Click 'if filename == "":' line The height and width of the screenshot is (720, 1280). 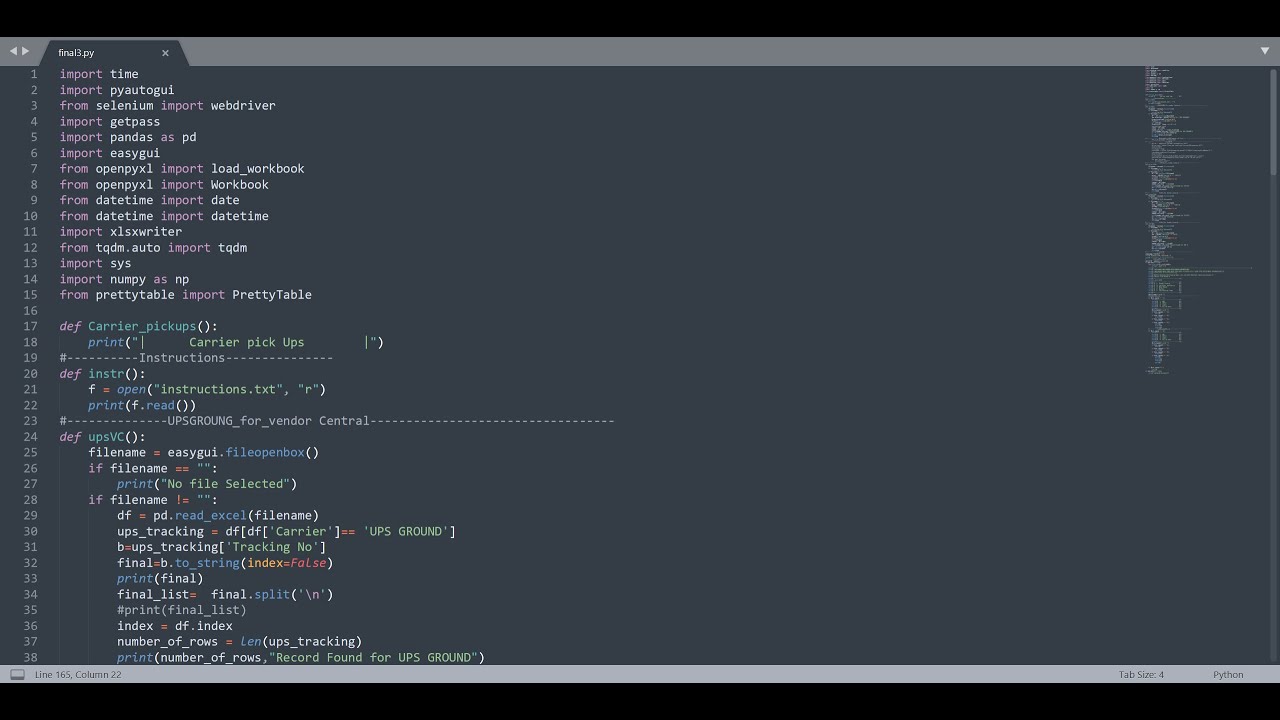pyautogui.click(x=153, y=468)
